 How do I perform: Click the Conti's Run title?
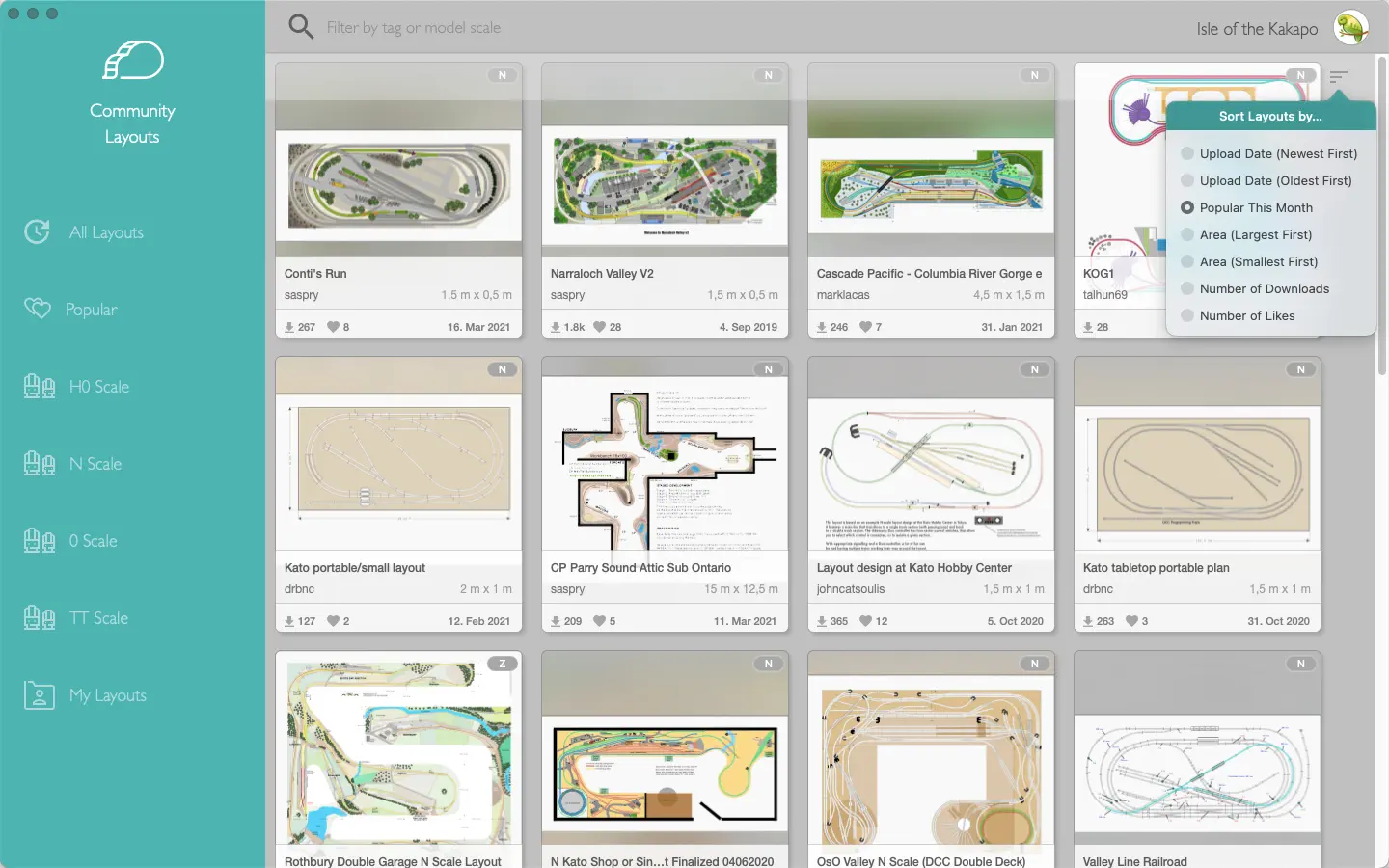(x=315, y=274)
